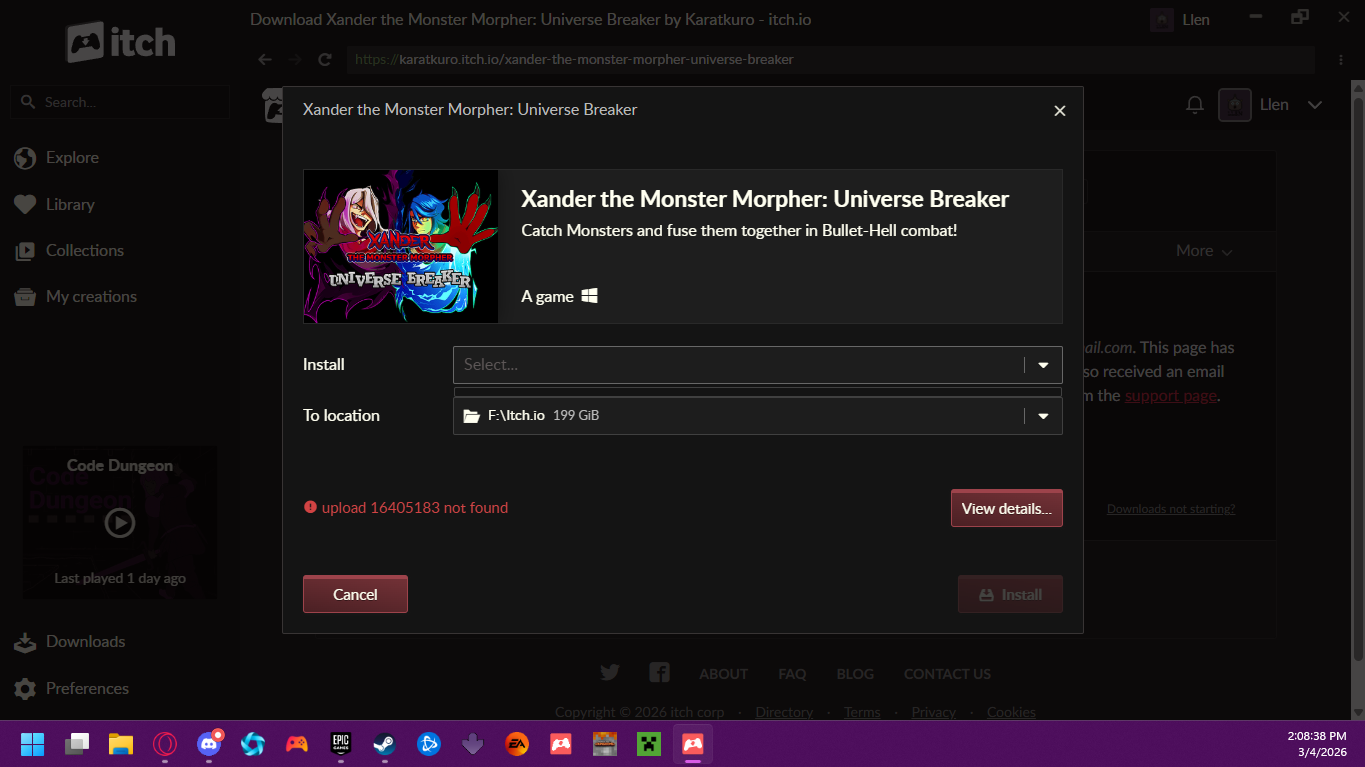Open the BLOG footer link
The image size is (1365, 767).
coord(855,674)
